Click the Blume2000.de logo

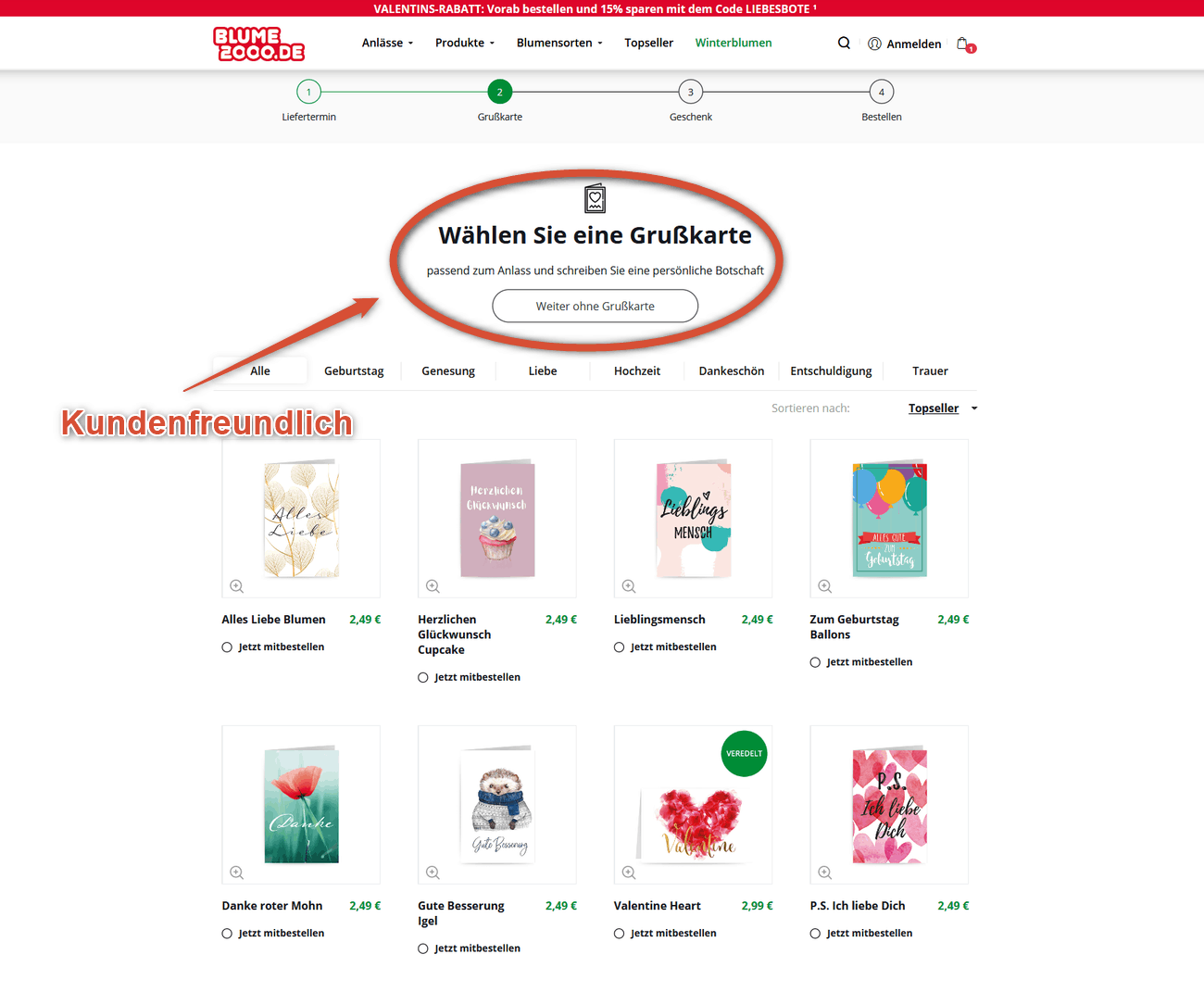[x=258, y=44]
